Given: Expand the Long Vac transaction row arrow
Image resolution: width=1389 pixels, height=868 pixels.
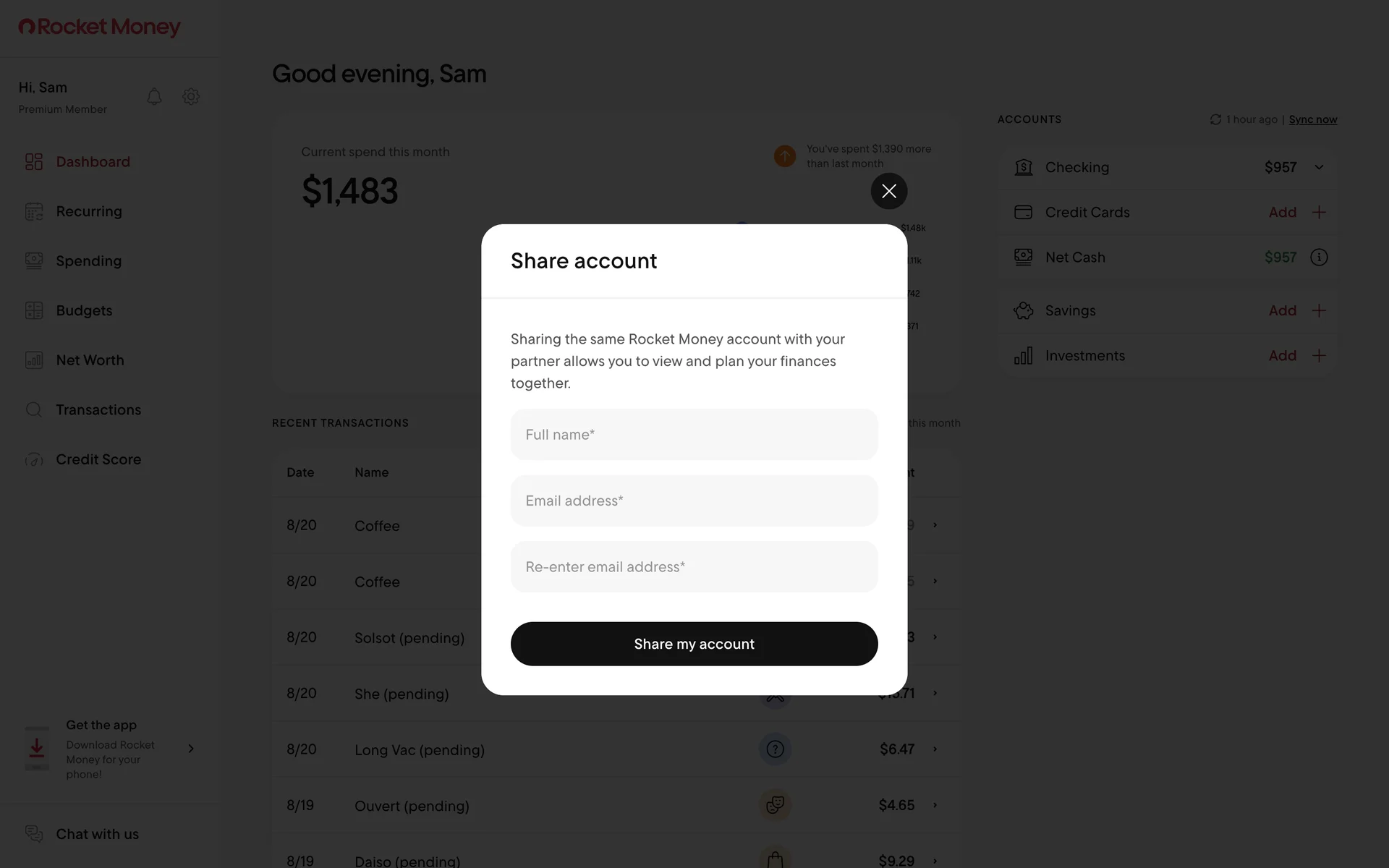Looking at the screenshot, I should 935,749.
